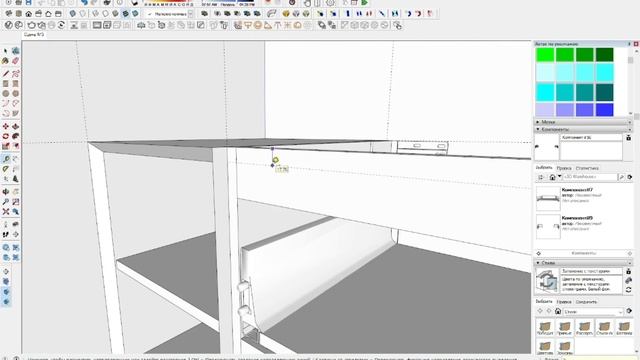Open the layer dropdown in top toolbar
This screenshot has width=640, height=360.
[191, 14]
